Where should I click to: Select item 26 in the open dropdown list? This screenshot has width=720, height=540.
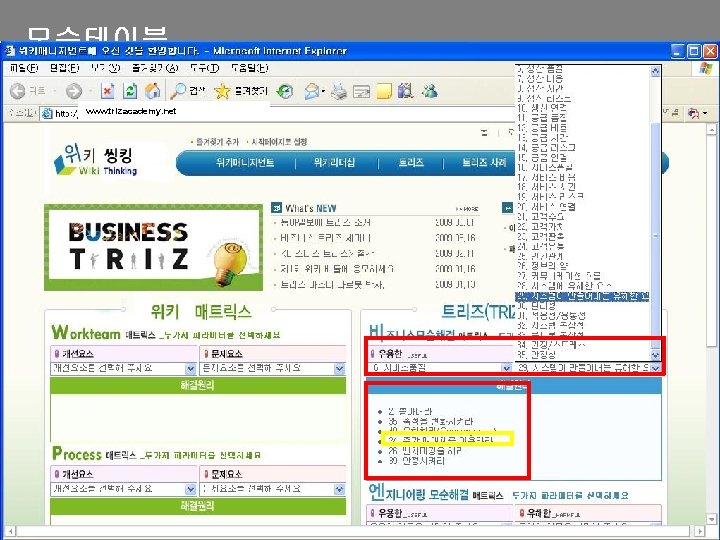583,266
